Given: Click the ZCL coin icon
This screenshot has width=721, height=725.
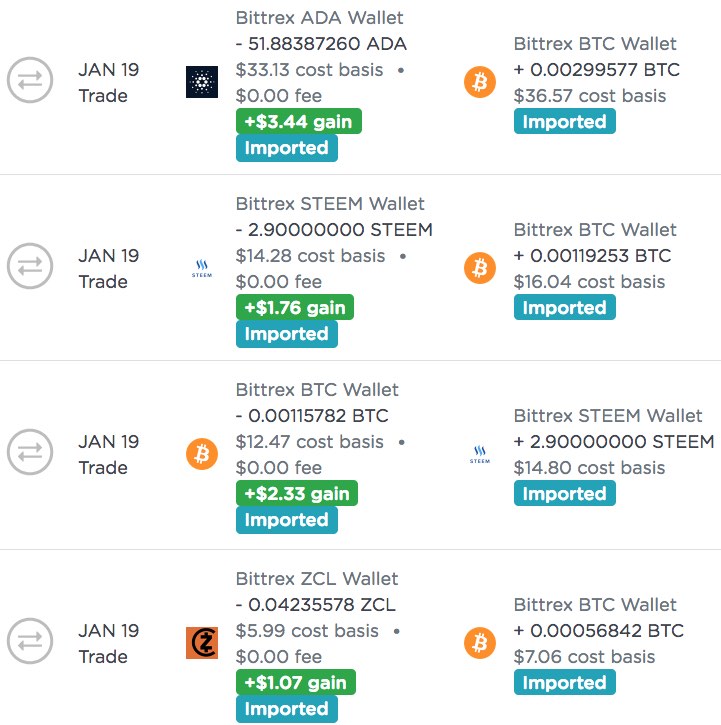Looking at the screenshot, I should tap(202, 643).
